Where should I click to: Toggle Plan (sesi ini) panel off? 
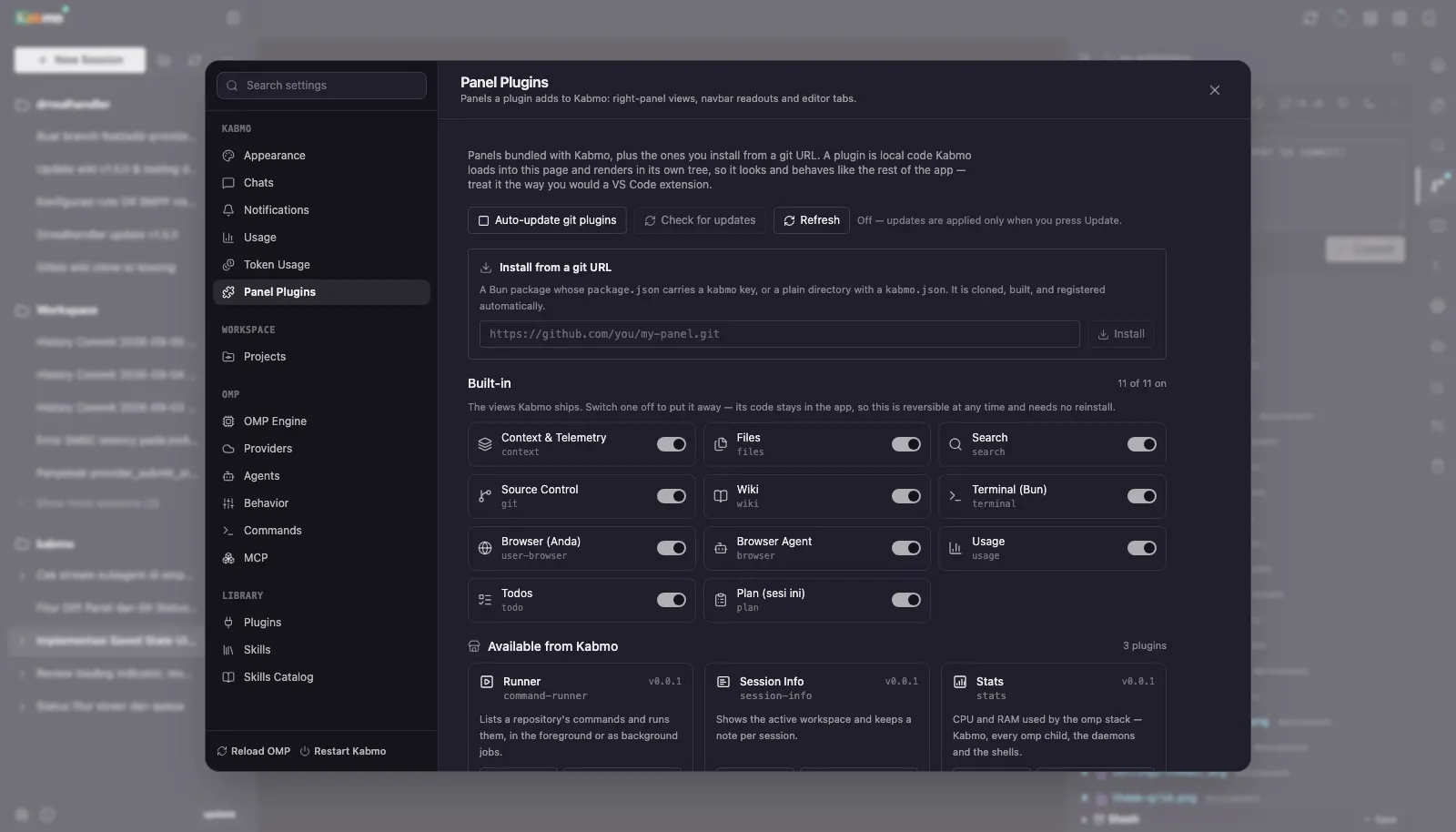(906, 600)
